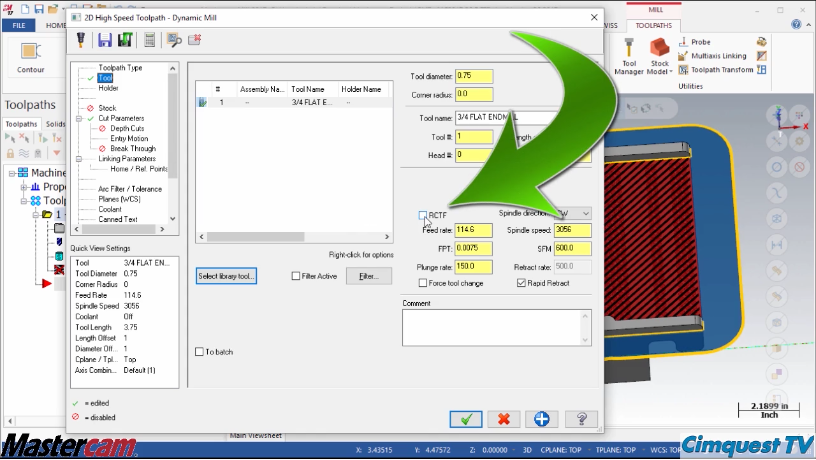Click the Save icon in main window title bar
The width and height of the screenshot is (816, 460).
39,9
